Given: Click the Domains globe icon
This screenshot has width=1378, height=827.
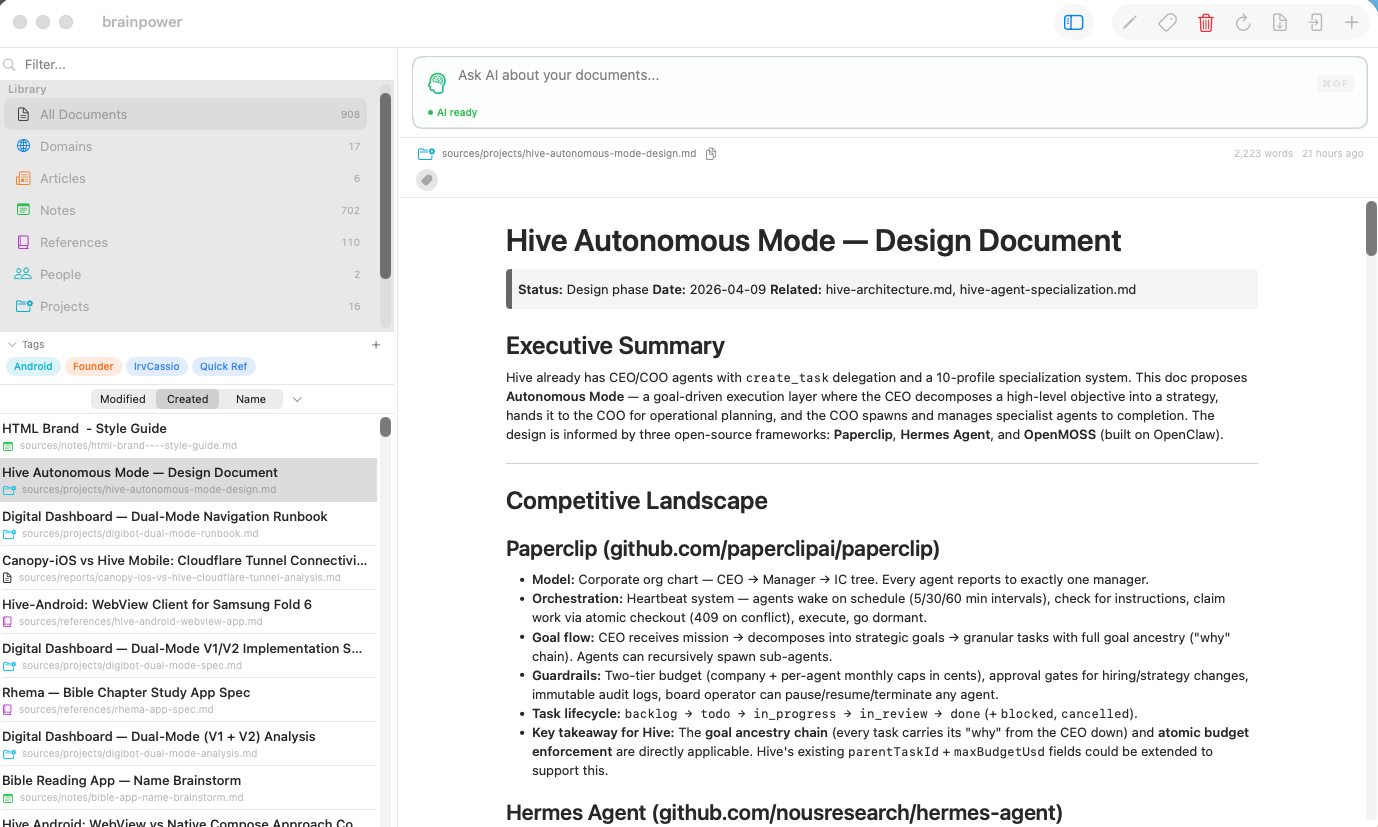Looking at the screenshot, I should click(x=23, y=146).
